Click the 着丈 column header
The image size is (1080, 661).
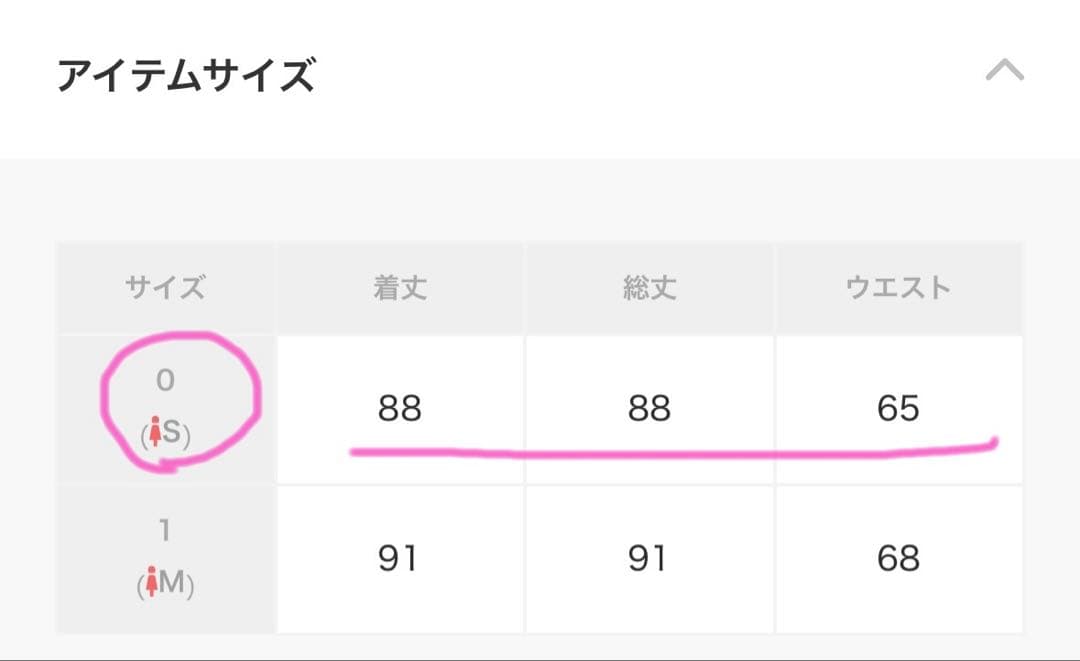pos(400,288)
